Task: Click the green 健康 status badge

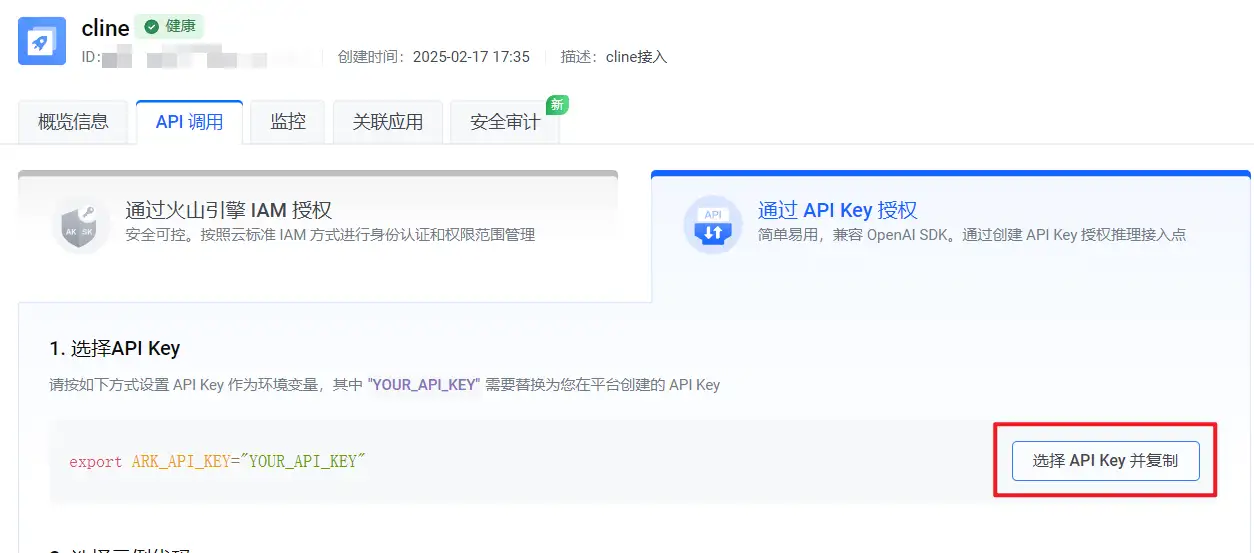Action: coord(169,26)
